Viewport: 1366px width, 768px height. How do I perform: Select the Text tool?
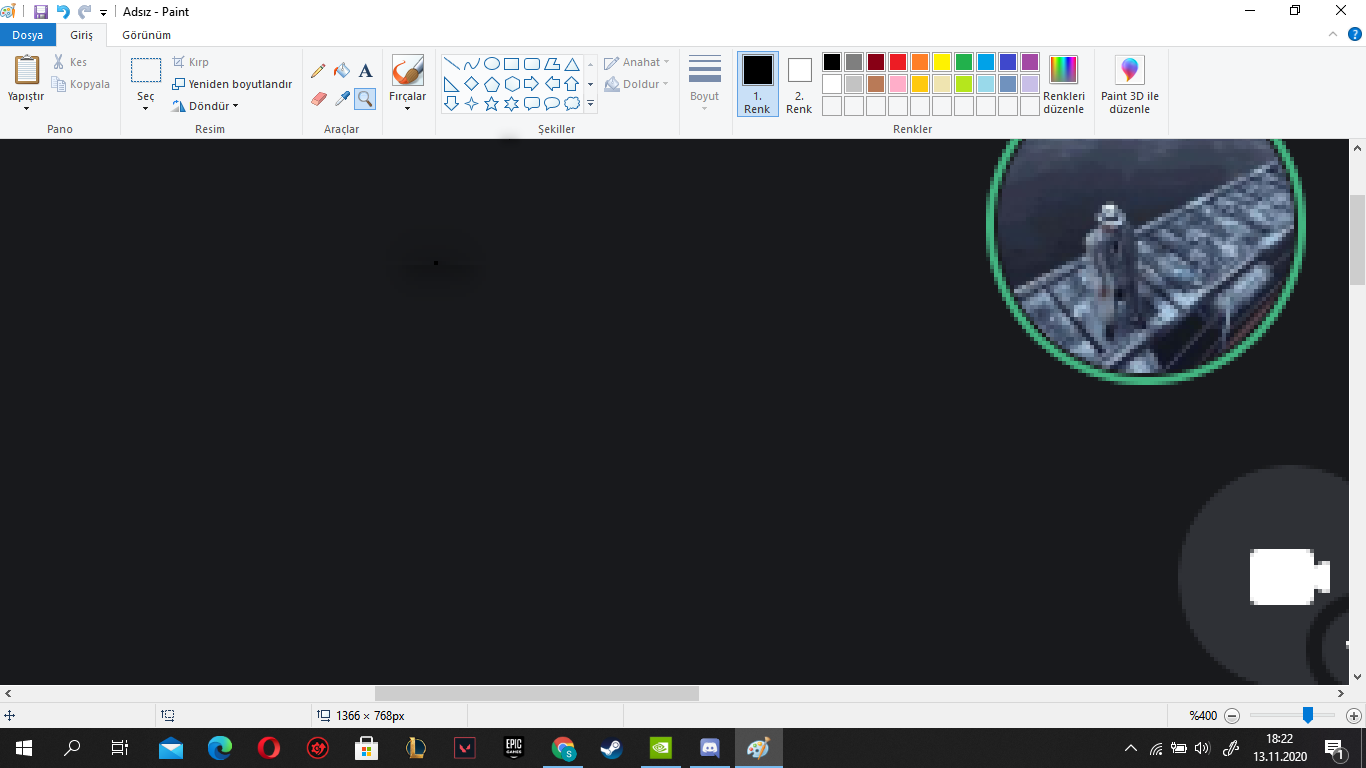pos(365,71)
